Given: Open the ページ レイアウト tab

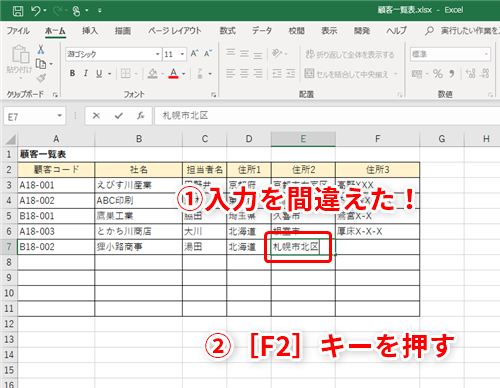Looking at the screenshot, I should click(x=175, y=31).
